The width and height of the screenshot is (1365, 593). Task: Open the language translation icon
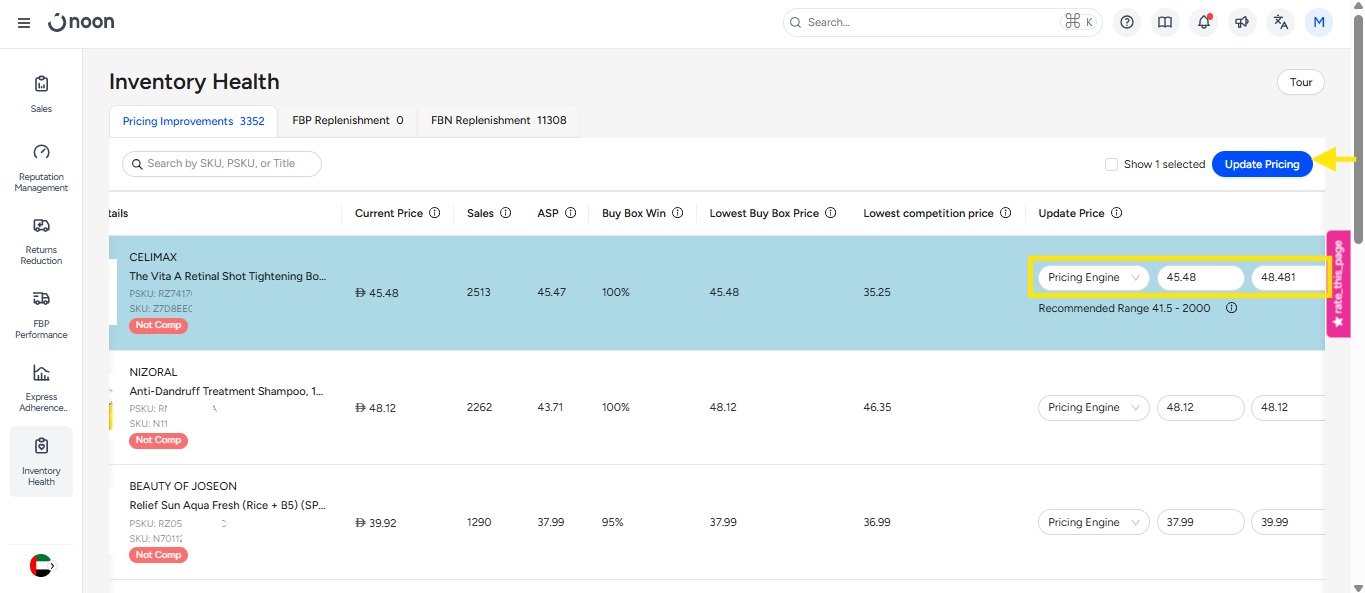click(1280, 22)
